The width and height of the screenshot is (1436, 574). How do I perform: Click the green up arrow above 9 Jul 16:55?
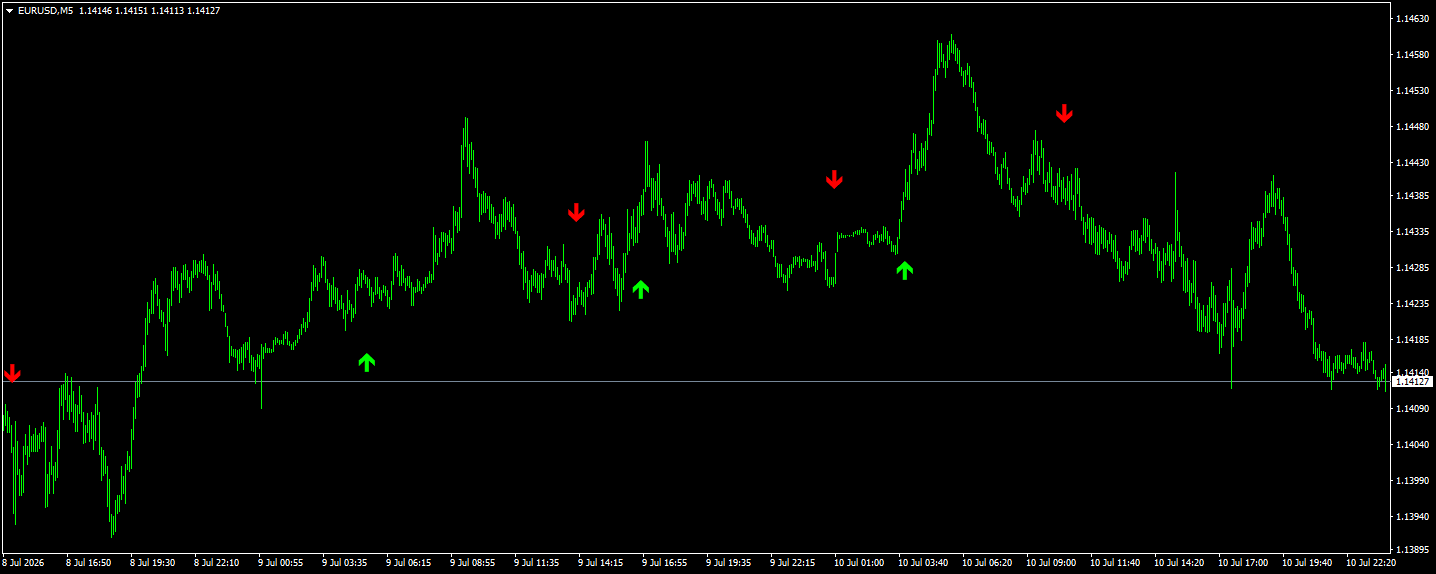click(641, 289)
